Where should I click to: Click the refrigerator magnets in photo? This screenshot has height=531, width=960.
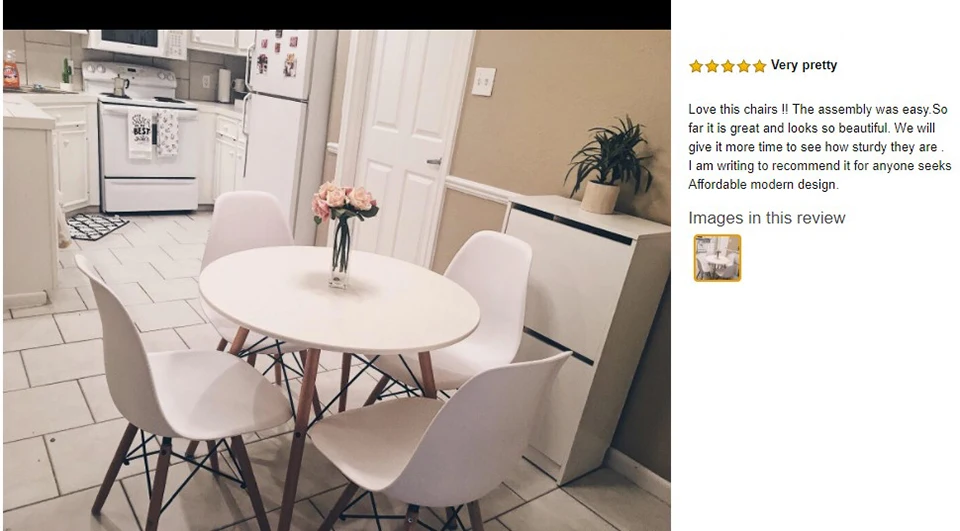(x=277, y=55)
